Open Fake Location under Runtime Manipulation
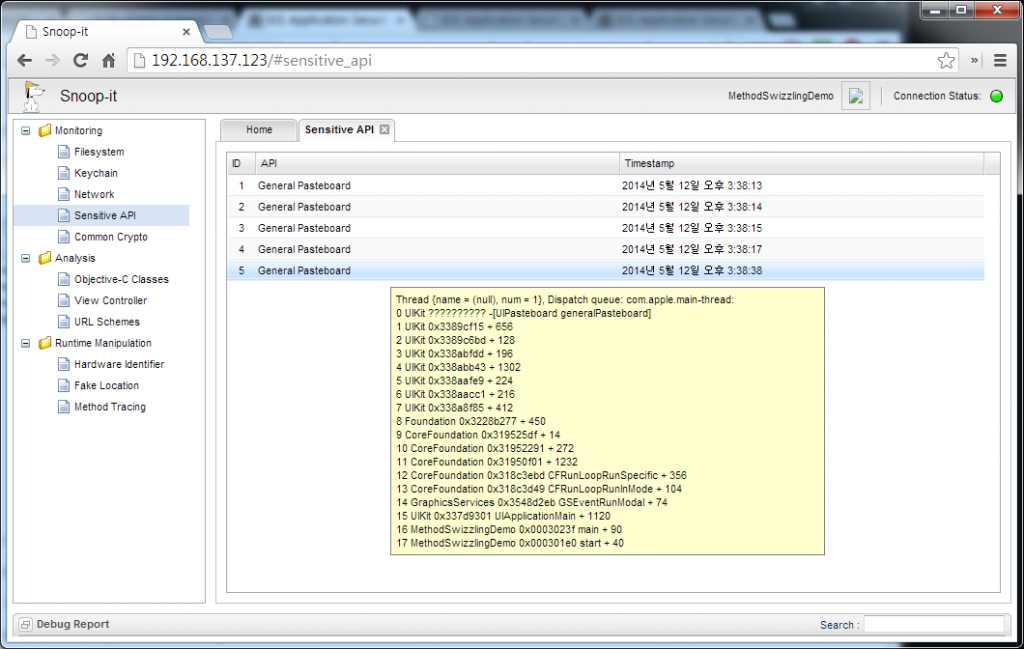The height and width of the screenshot is (649, 1024). point(106,385)
